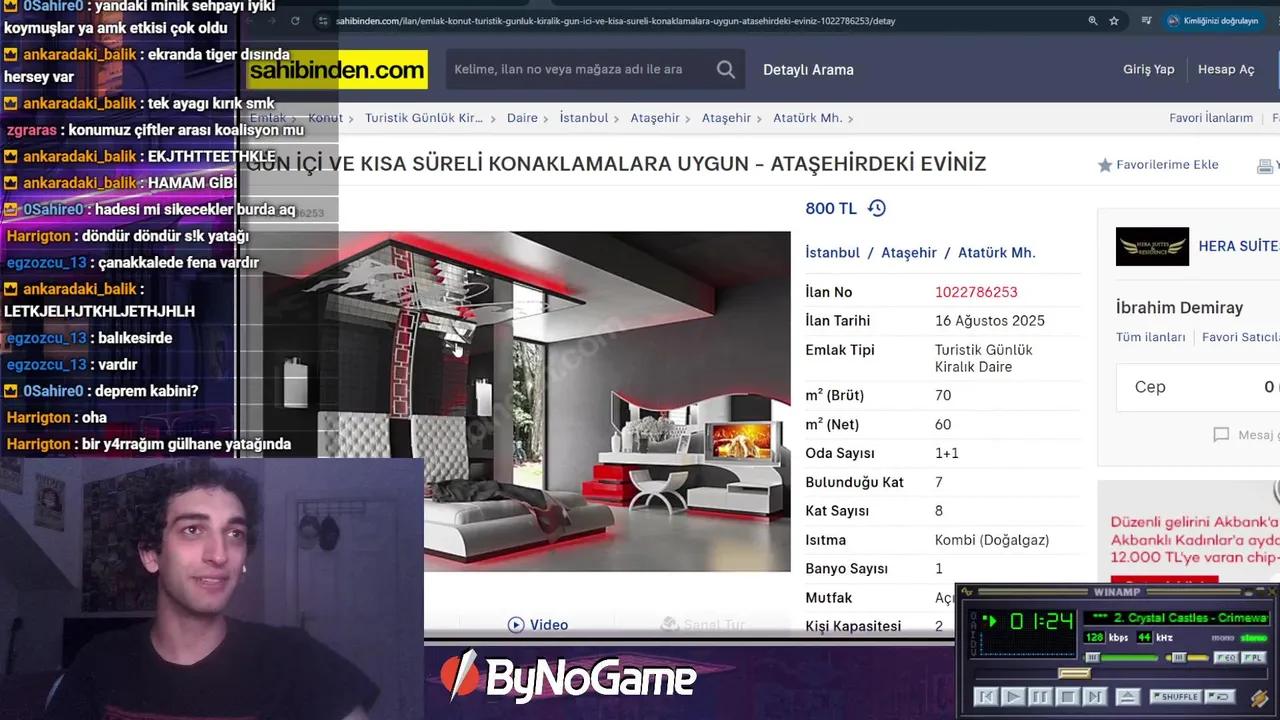The height and width of the screenshot is (720, 1280).
Task: Click the seller name İbrahim Demiray
Action: [x=1179, y=308]
